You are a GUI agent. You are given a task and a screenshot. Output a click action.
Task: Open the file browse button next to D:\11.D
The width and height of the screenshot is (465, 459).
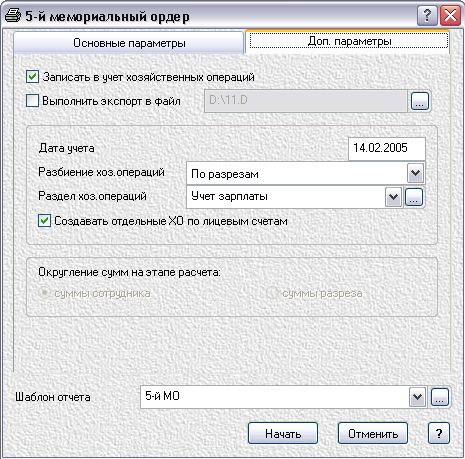click(420, 101)
